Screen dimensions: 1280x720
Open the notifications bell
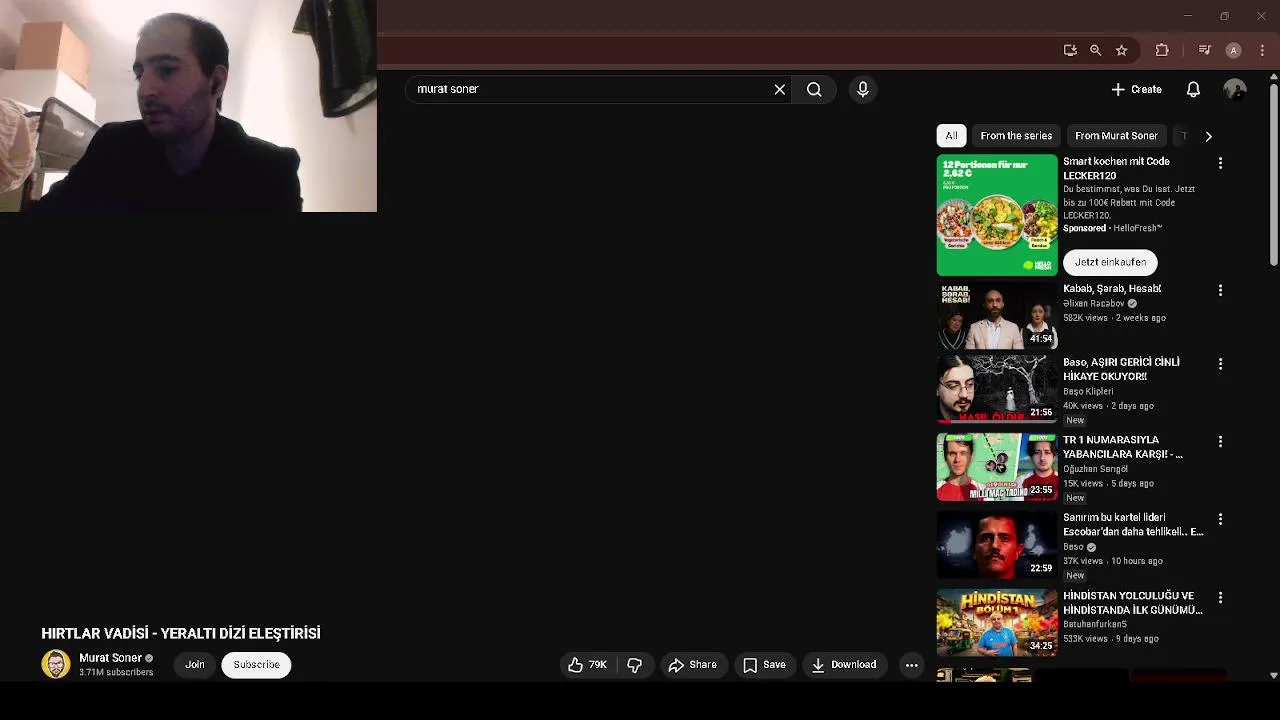(x=1193, y=89)
